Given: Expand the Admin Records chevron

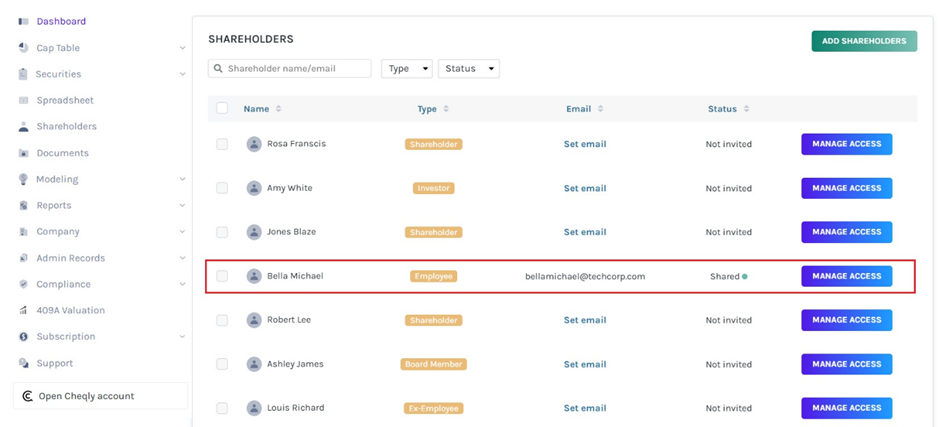Looking at the screenshot, I should click(182, 258).
